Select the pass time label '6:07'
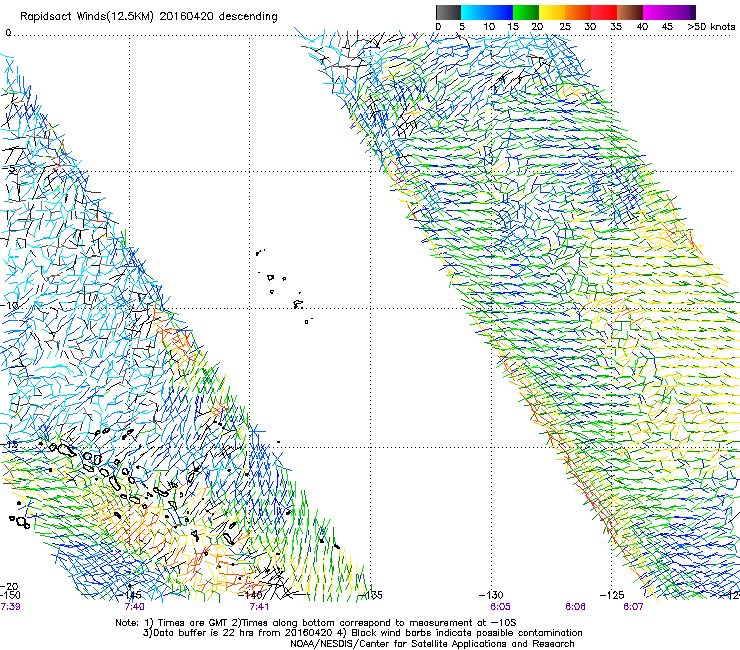The image size is (740, 650). pos(633,606)
